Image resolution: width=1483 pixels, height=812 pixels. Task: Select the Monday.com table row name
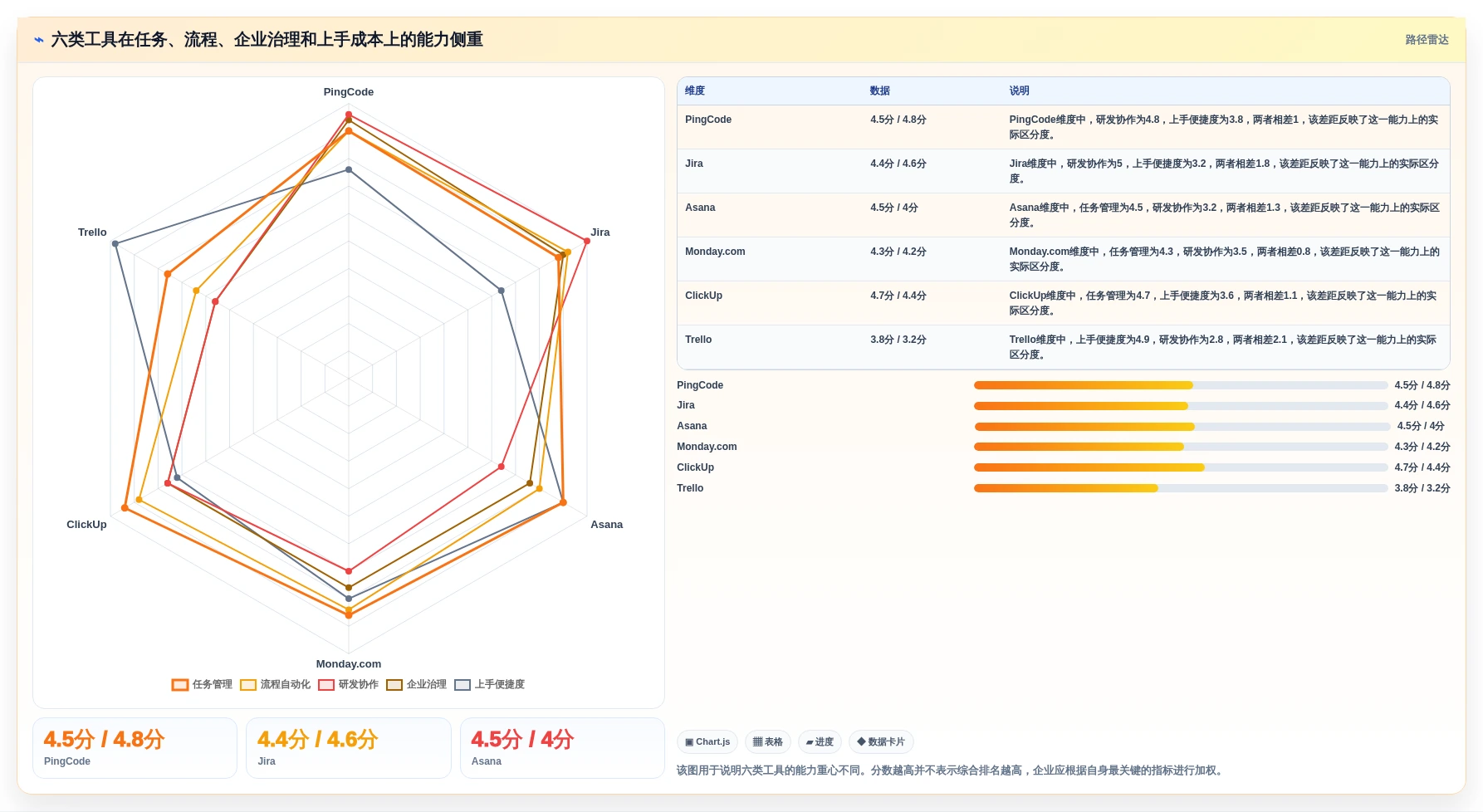[x=715, y=252]
